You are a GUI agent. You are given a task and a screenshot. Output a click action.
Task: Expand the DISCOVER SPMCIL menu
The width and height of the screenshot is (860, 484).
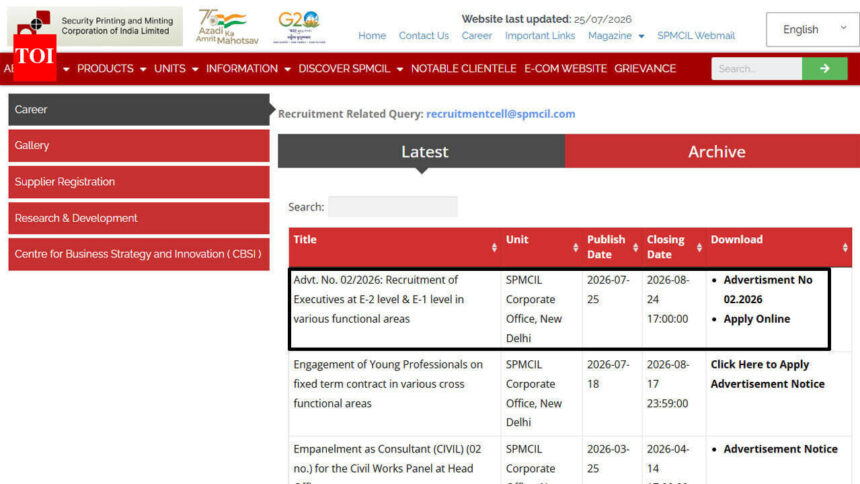350,69
